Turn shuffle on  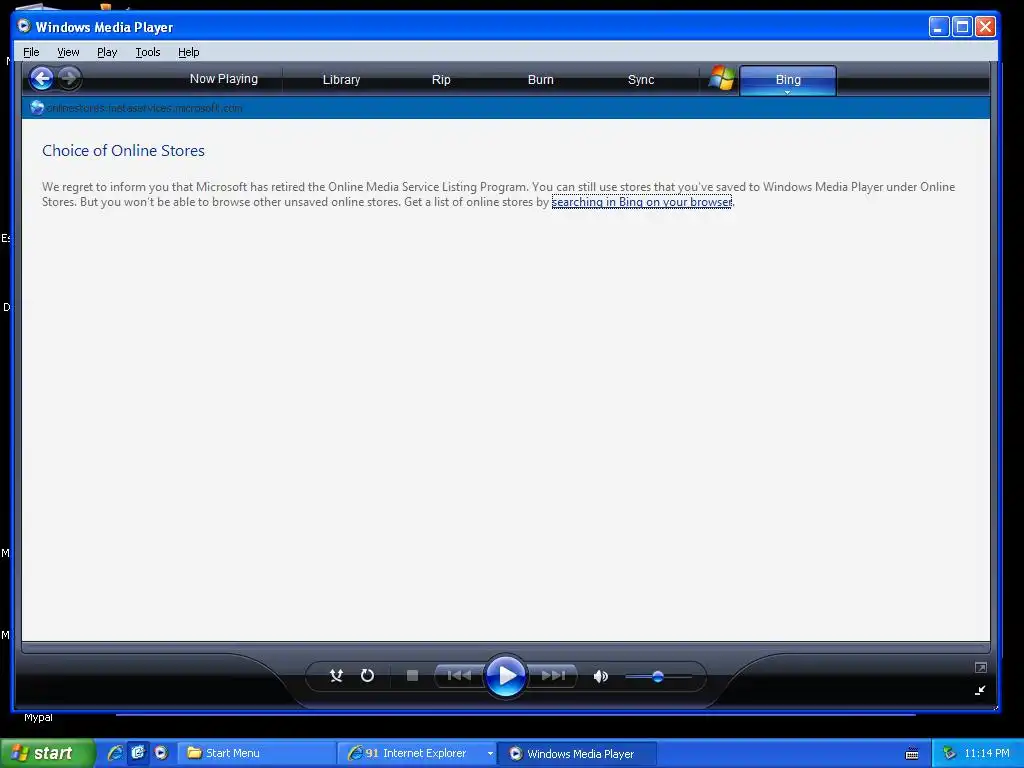tap(336, 675)
